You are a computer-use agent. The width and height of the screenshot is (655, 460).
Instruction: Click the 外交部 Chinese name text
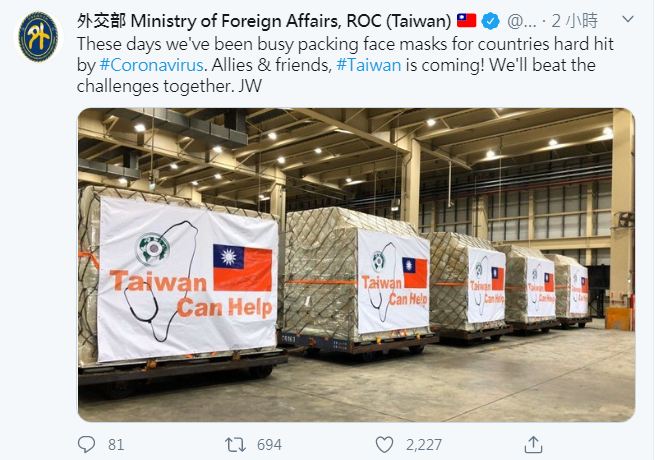(x=101, y=21)
